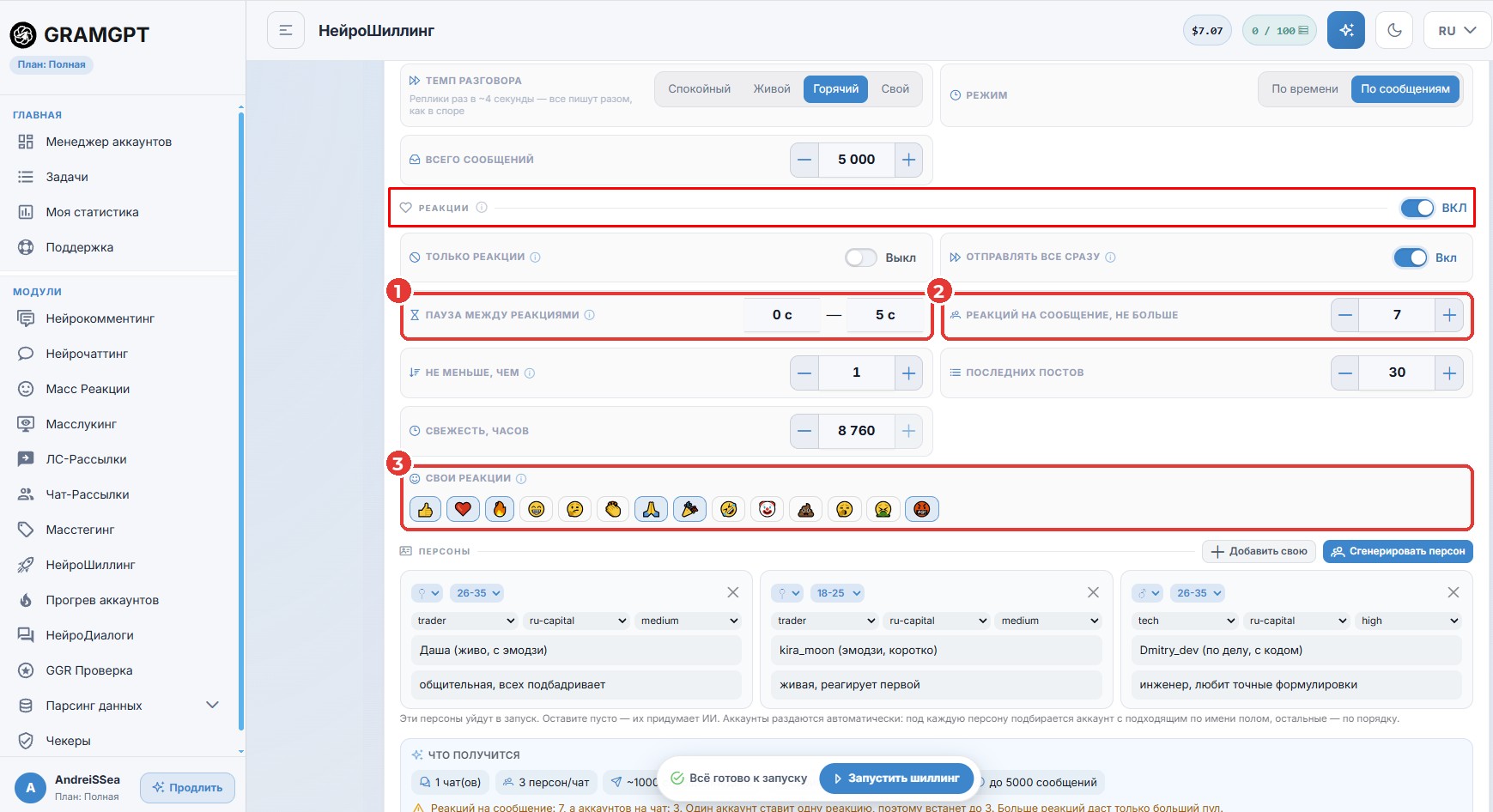Click the info icon beside Свои реакции
Viewport: 1493px width, 812px height.
(x=521, y=479)
